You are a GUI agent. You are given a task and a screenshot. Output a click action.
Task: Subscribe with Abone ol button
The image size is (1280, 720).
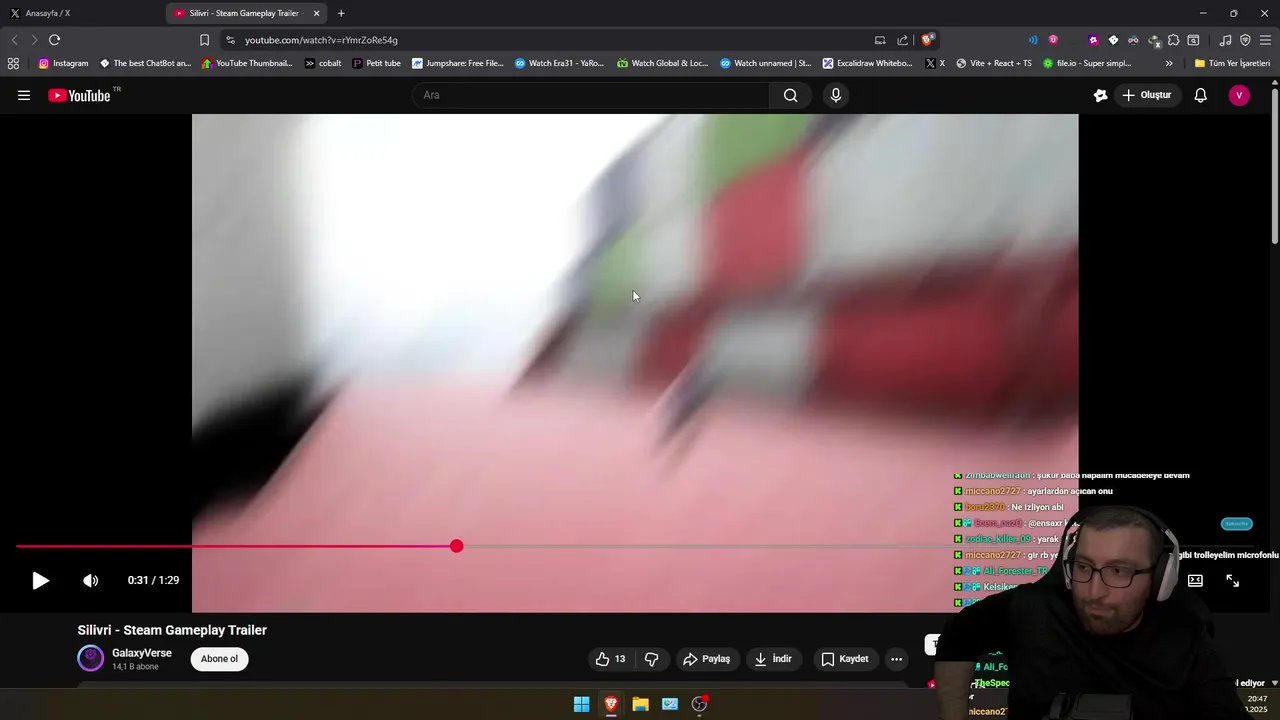[x=219, y=659]
